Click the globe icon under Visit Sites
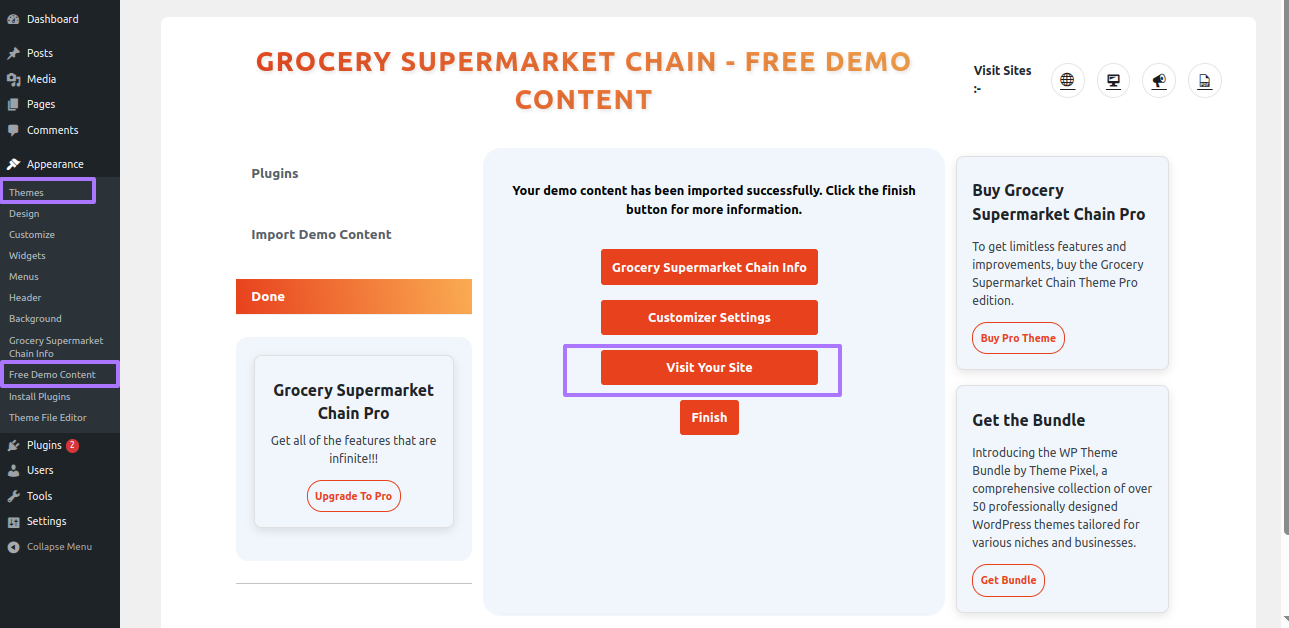The image size is (1289, 628). pos(1068,81)
